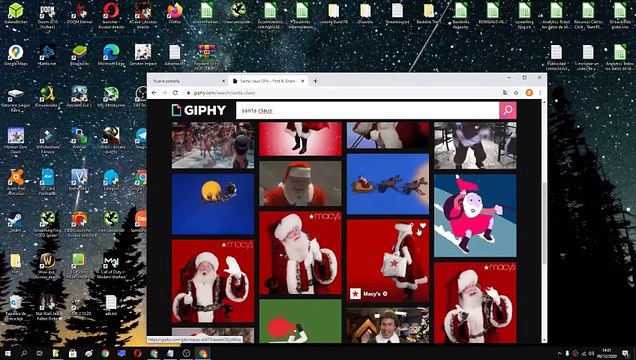Viewport: 636px width, 360px height.
Task: Bookmark this page with the star icon
Action: [x=516, y=93]
